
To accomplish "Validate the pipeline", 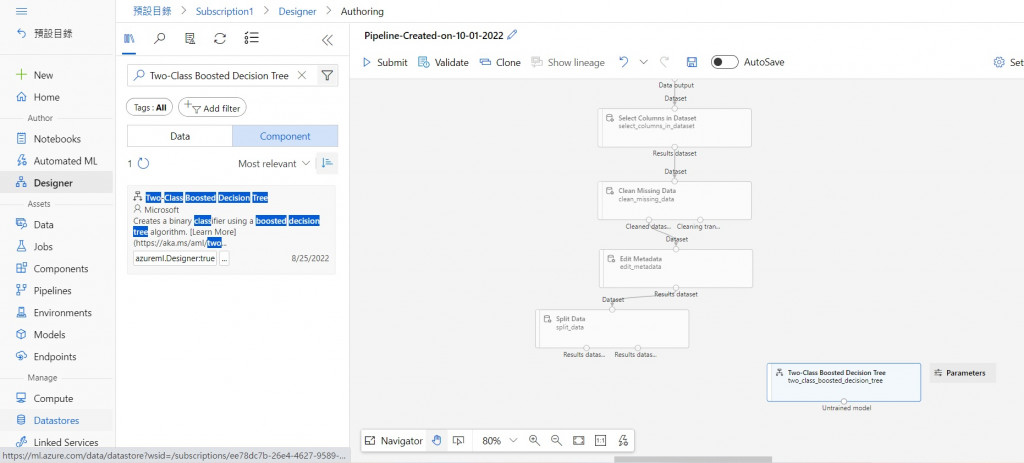I will 443,63.
